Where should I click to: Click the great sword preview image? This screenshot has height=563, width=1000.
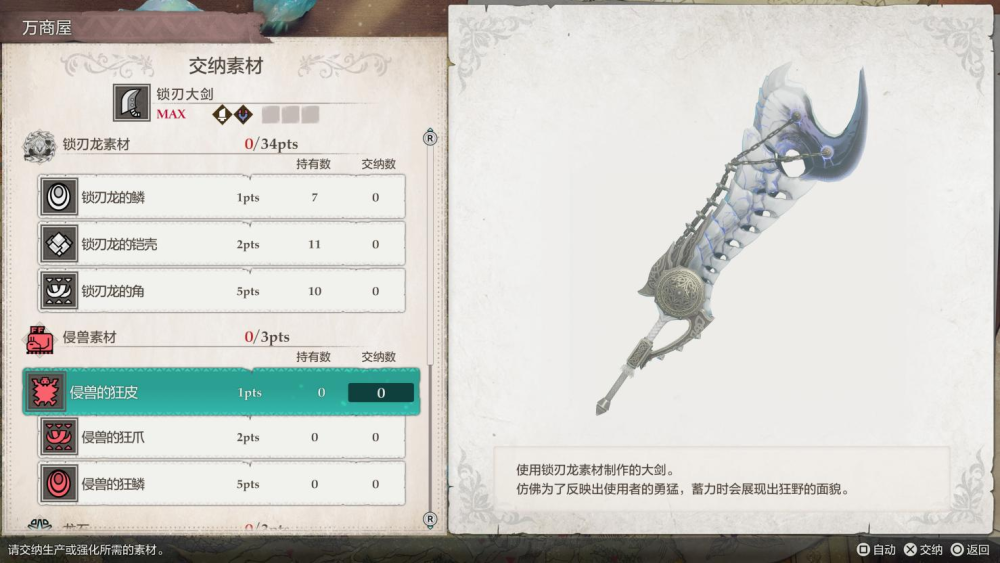(x=730, y=239)
